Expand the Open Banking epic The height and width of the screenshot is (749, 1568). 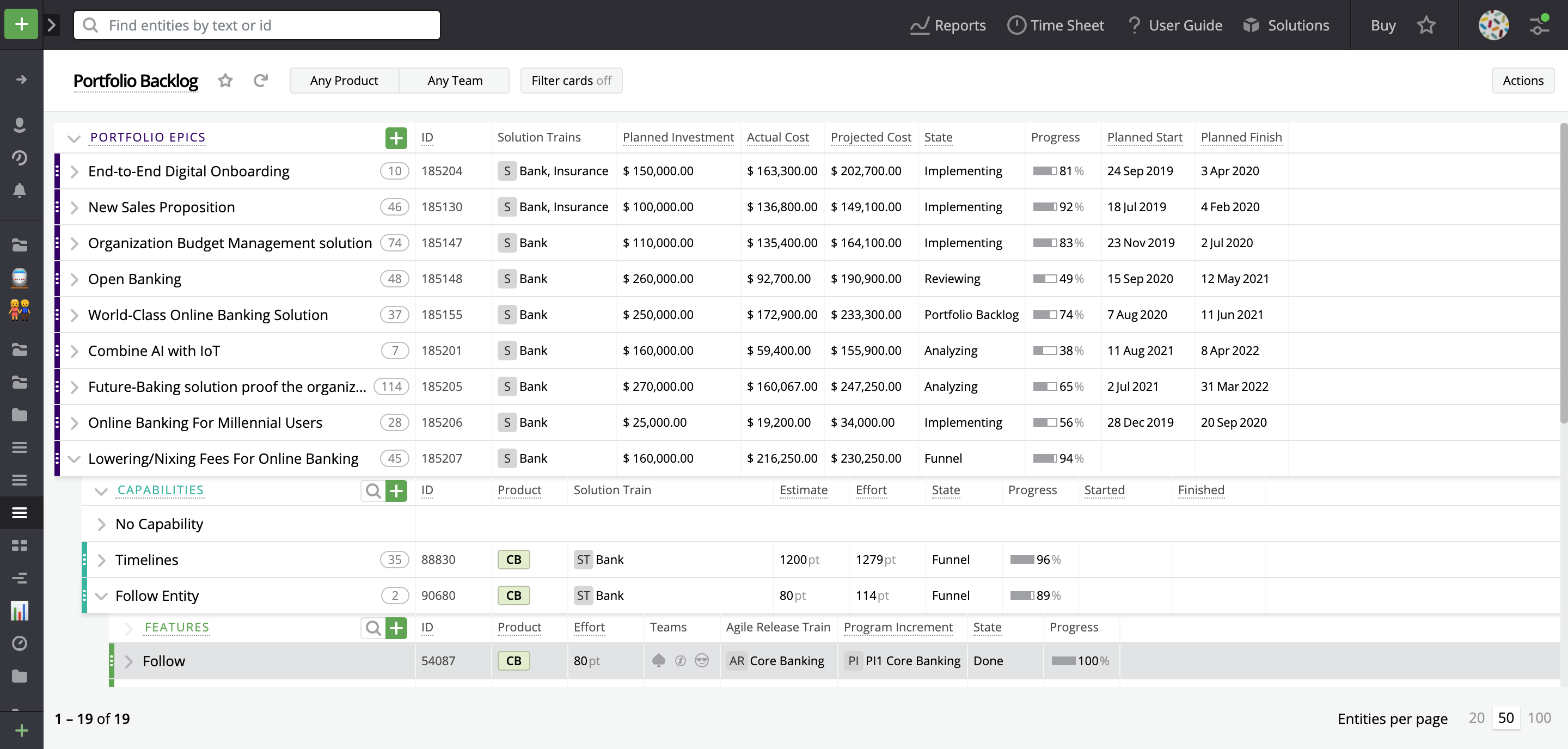(x=74, y=279)
